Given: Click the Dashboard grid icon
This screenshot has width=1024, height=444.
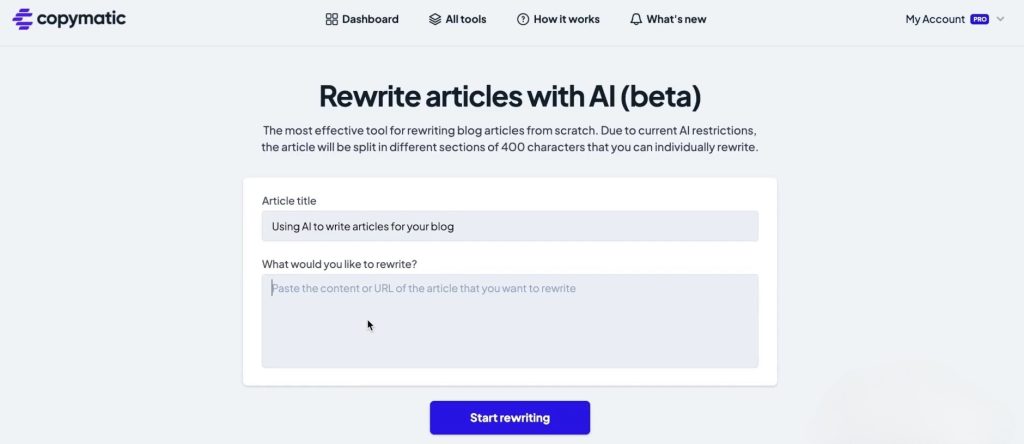Looking at the screenshot, I should [331, 20].
